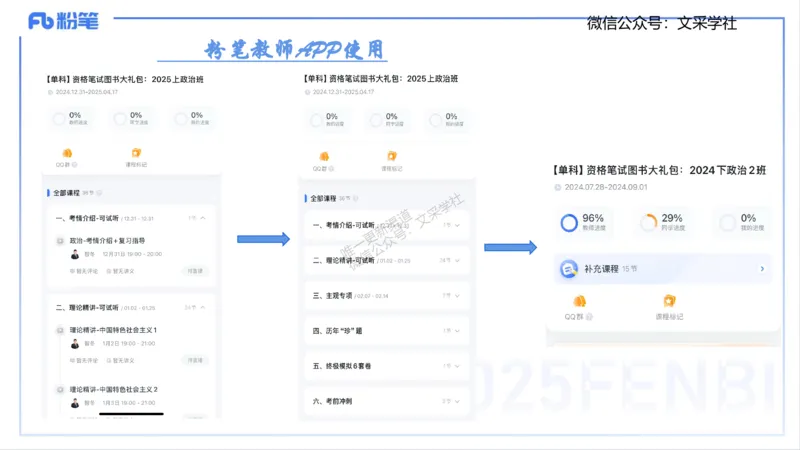Viewport: 800px width, 450px height.
Task: Tap 暂无评论 under 政治-考情介绍+复习指导
Action: point(84,271)
